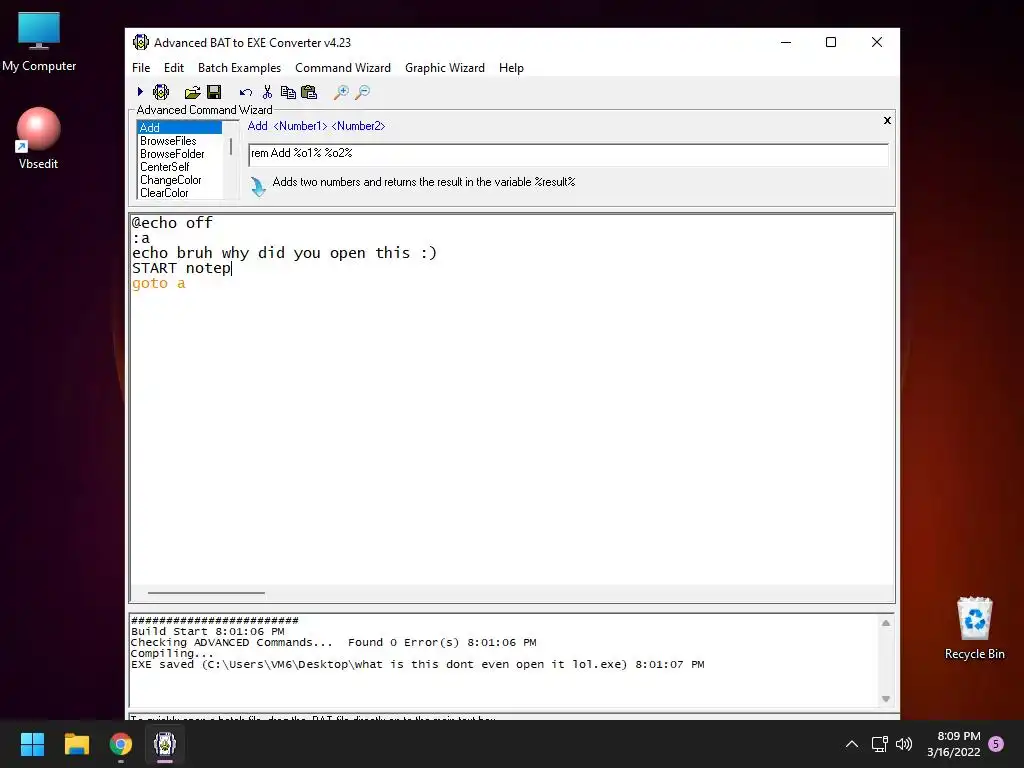The width and height of the screenshot is (1024, 768).
Task: Click the '@echo off' line in the editor
Action: pos(172,223)
